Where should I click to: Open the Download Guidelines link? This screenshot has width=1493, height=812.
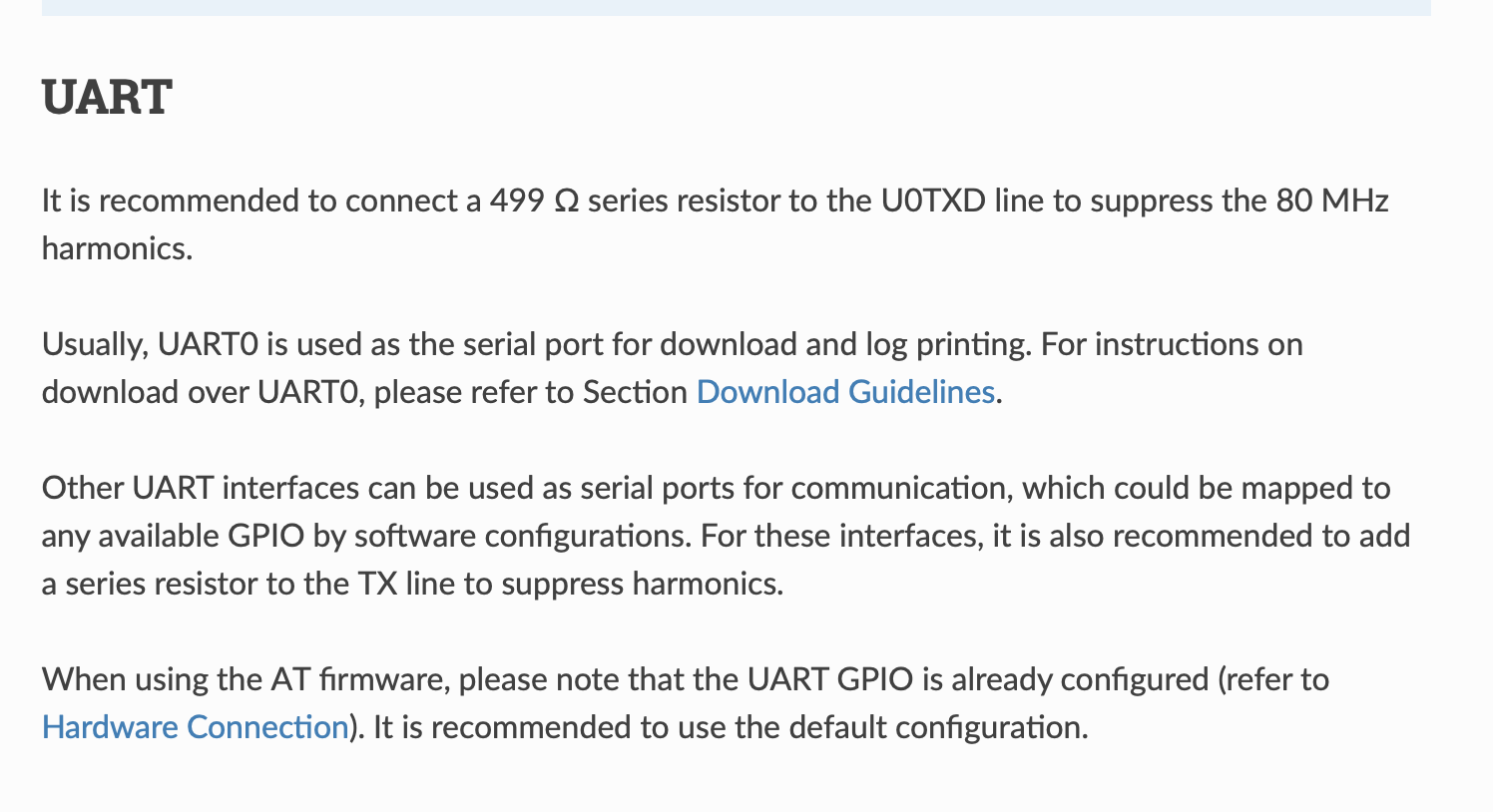845,392
